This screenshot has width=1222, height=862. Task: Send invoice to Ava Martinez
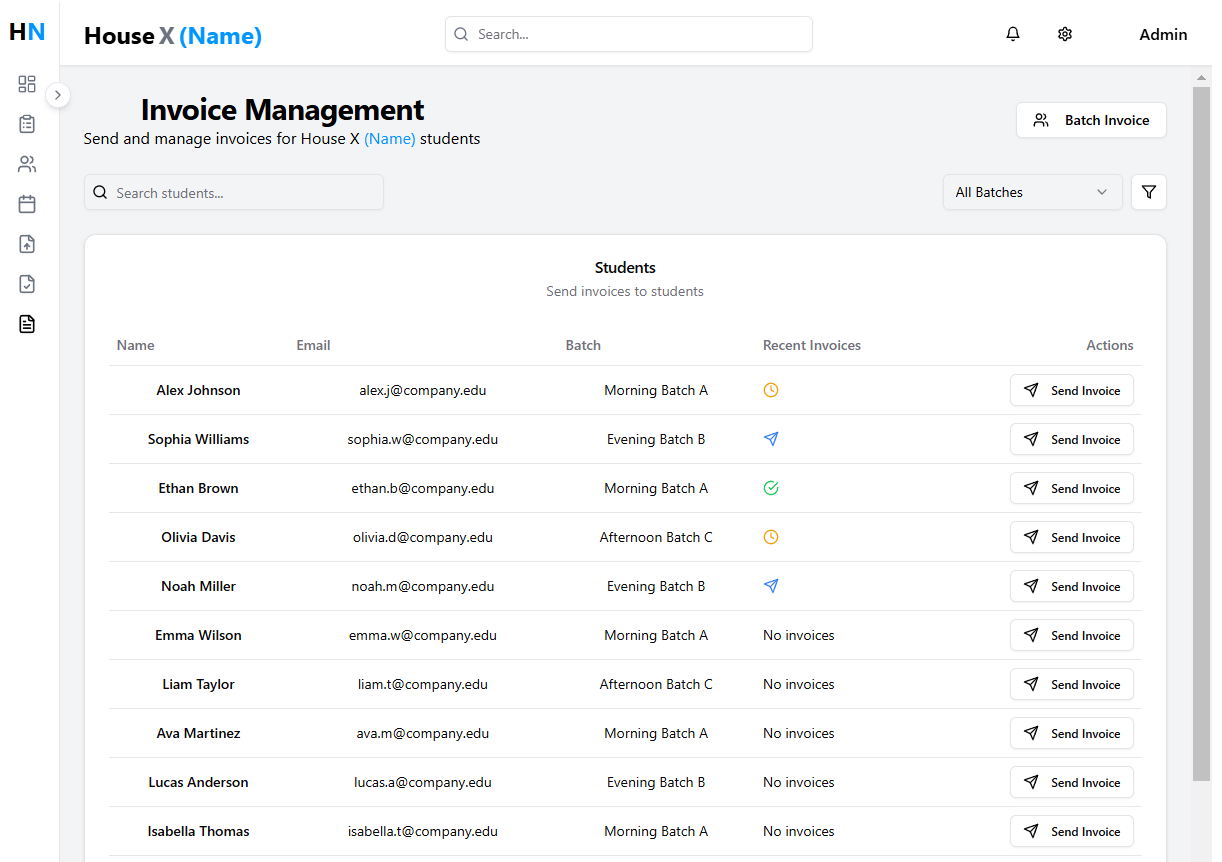tap(1072, 733)
